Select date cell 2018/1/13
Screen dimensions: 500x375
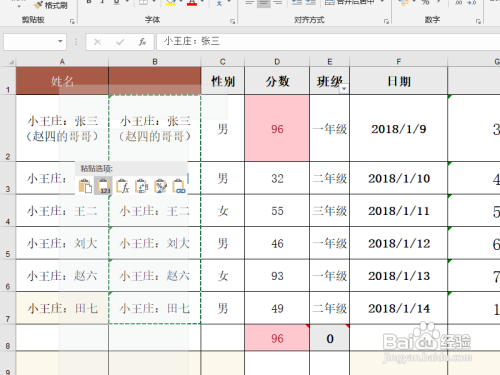coord(399,276)
